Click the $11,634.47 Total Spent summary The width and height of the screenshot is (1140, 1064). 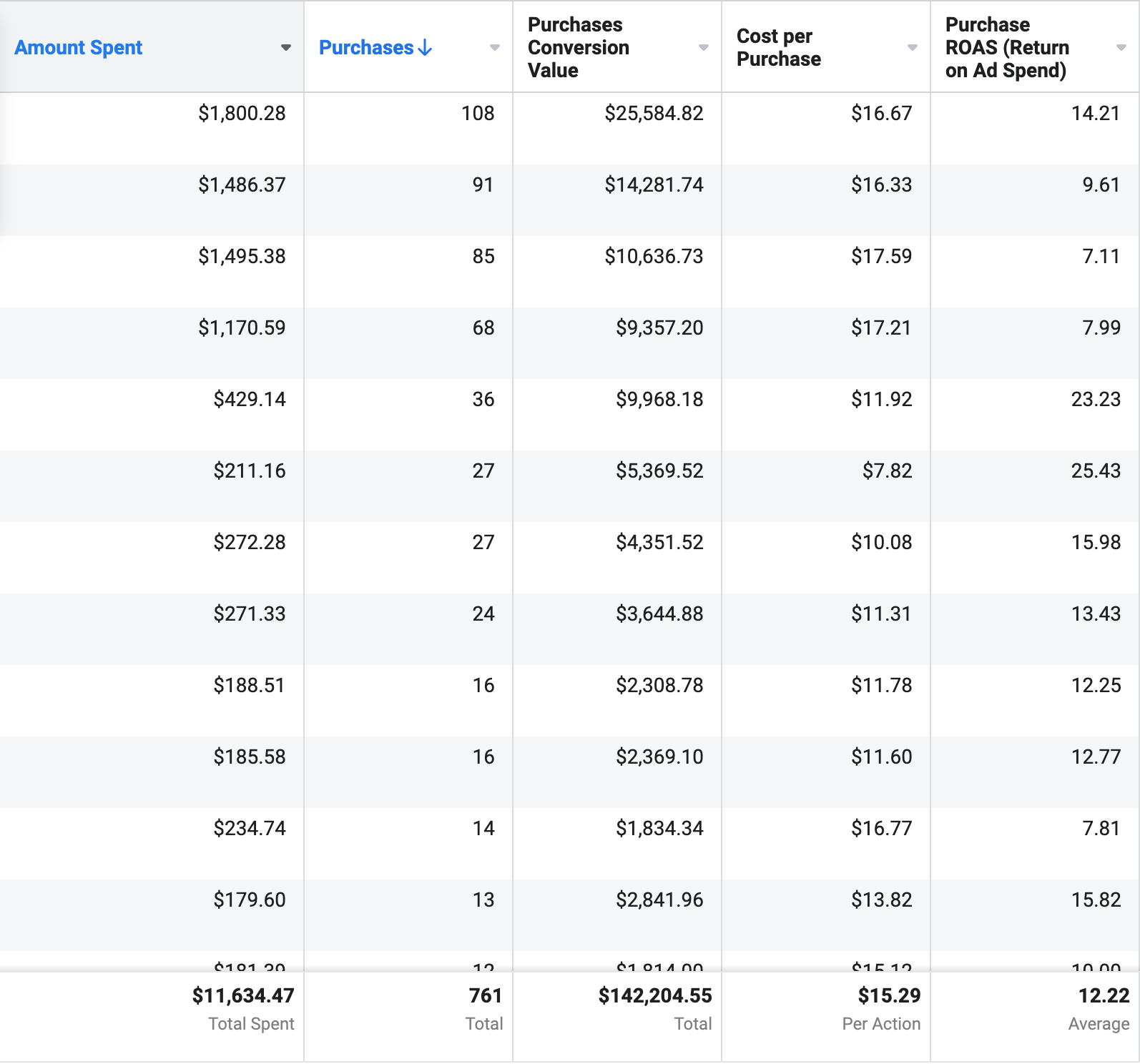click(x=243, y=996)
